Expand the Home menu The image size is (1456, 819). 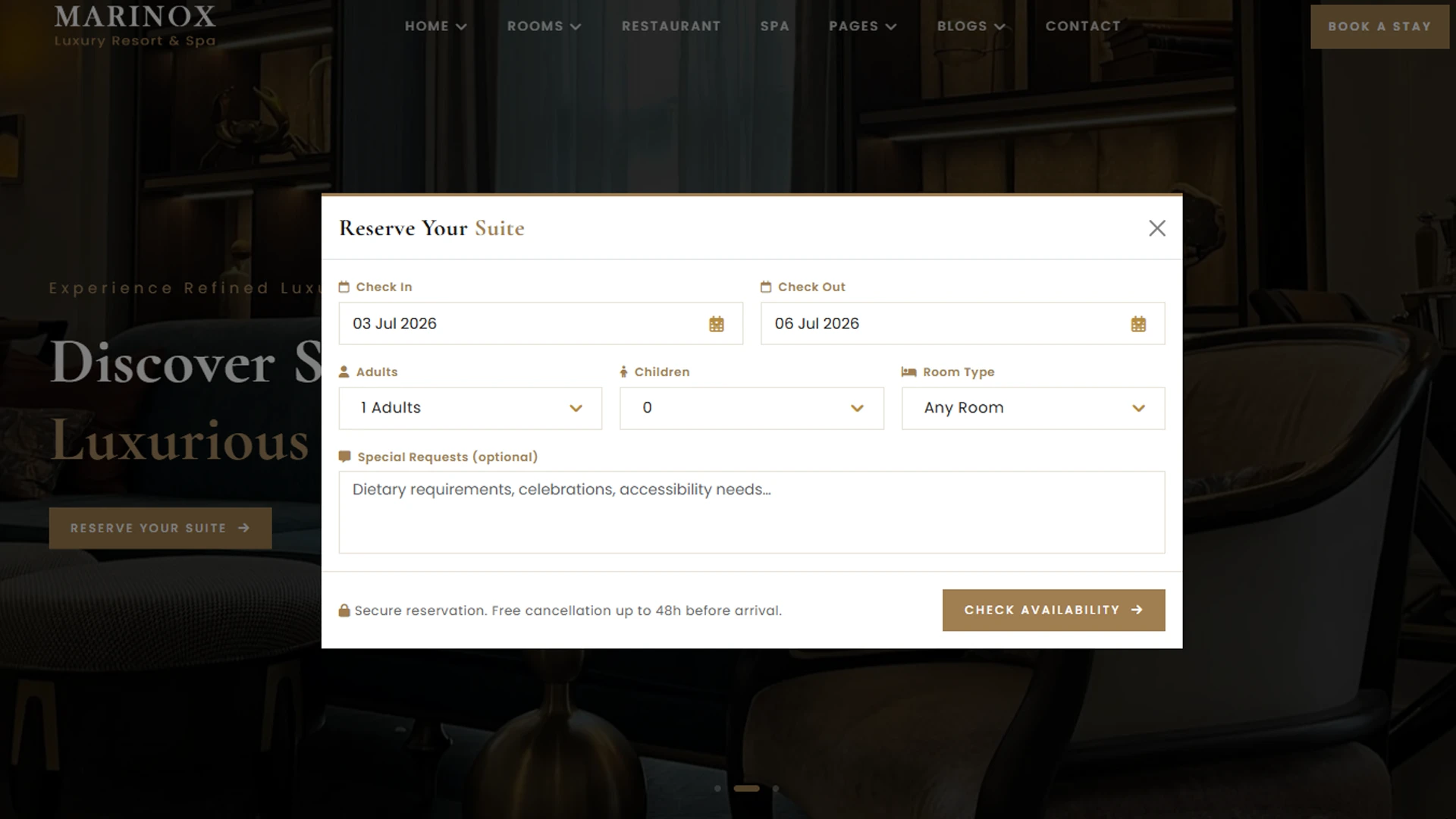[435, 26]
